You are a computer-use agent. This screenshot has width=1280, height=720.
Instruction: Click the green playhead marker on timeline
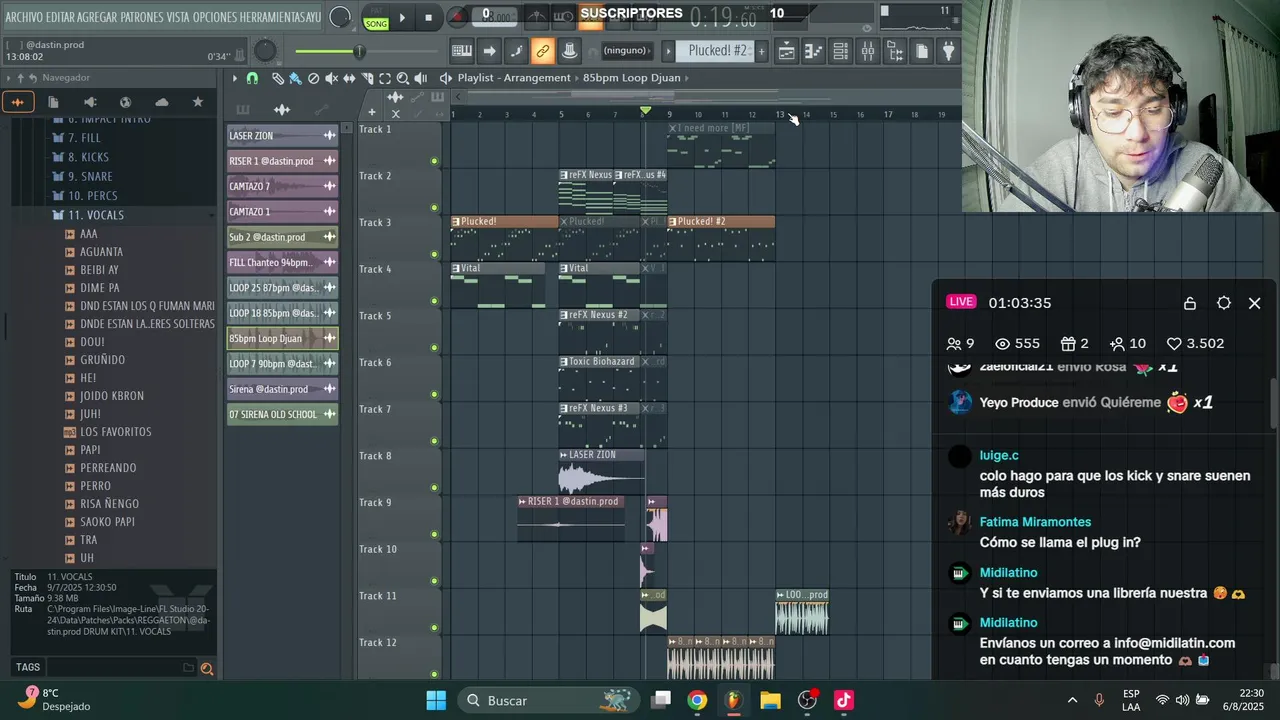click(x=645, y=111)
